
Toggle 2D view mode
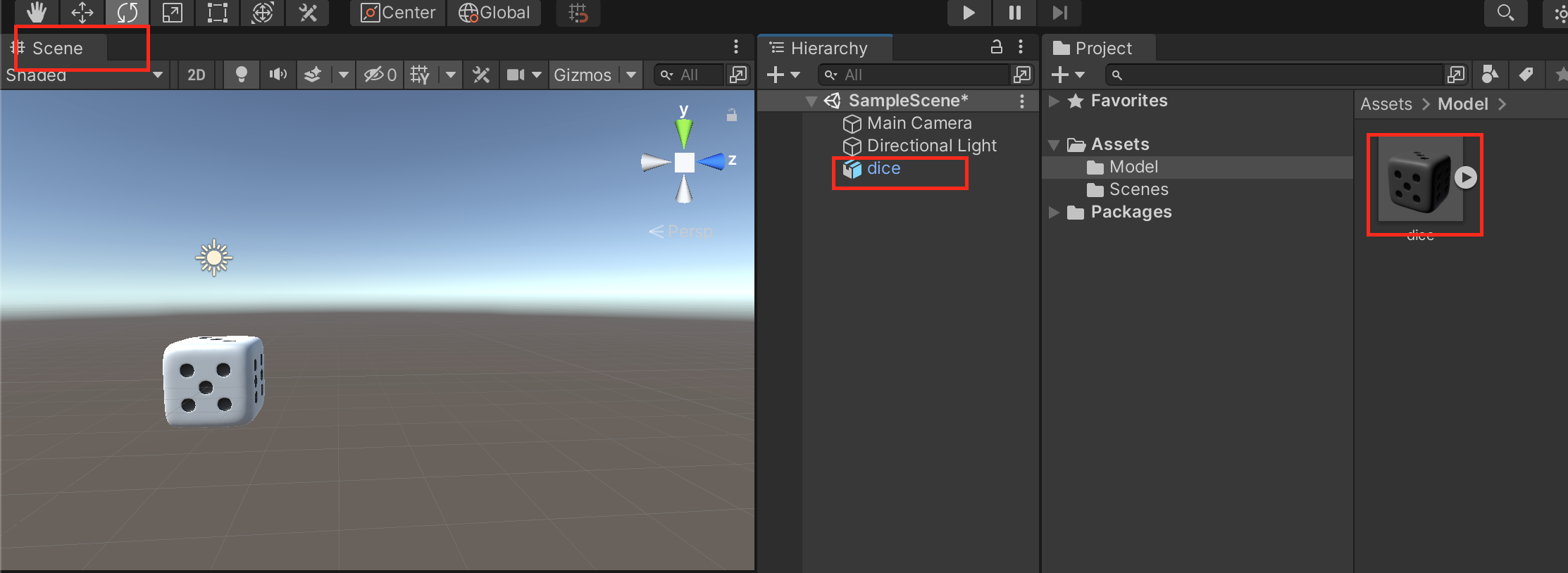tap(197, 75)
